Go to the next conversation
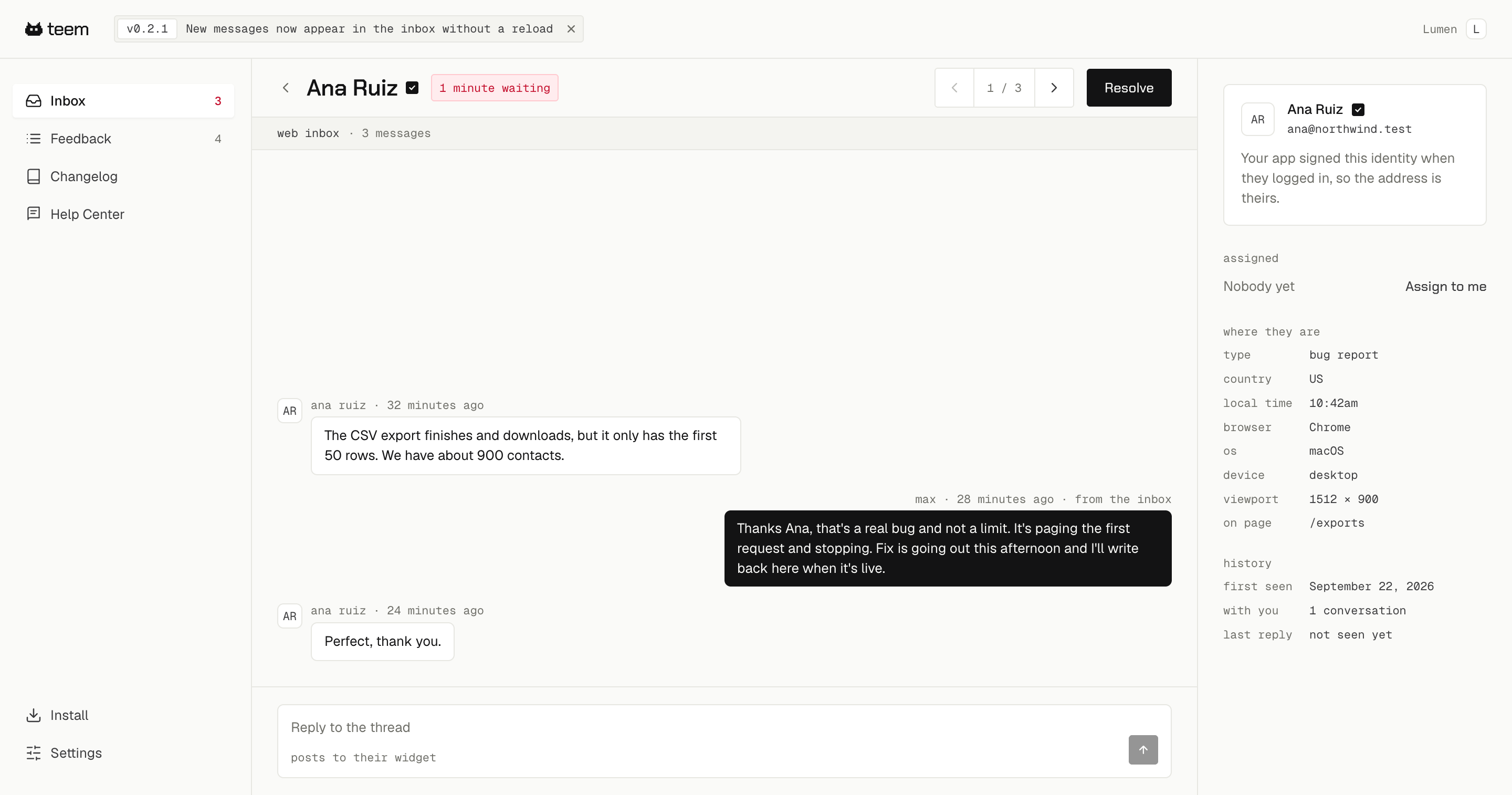Viewport: 1512px width, 795px height. pos(1054,88)
